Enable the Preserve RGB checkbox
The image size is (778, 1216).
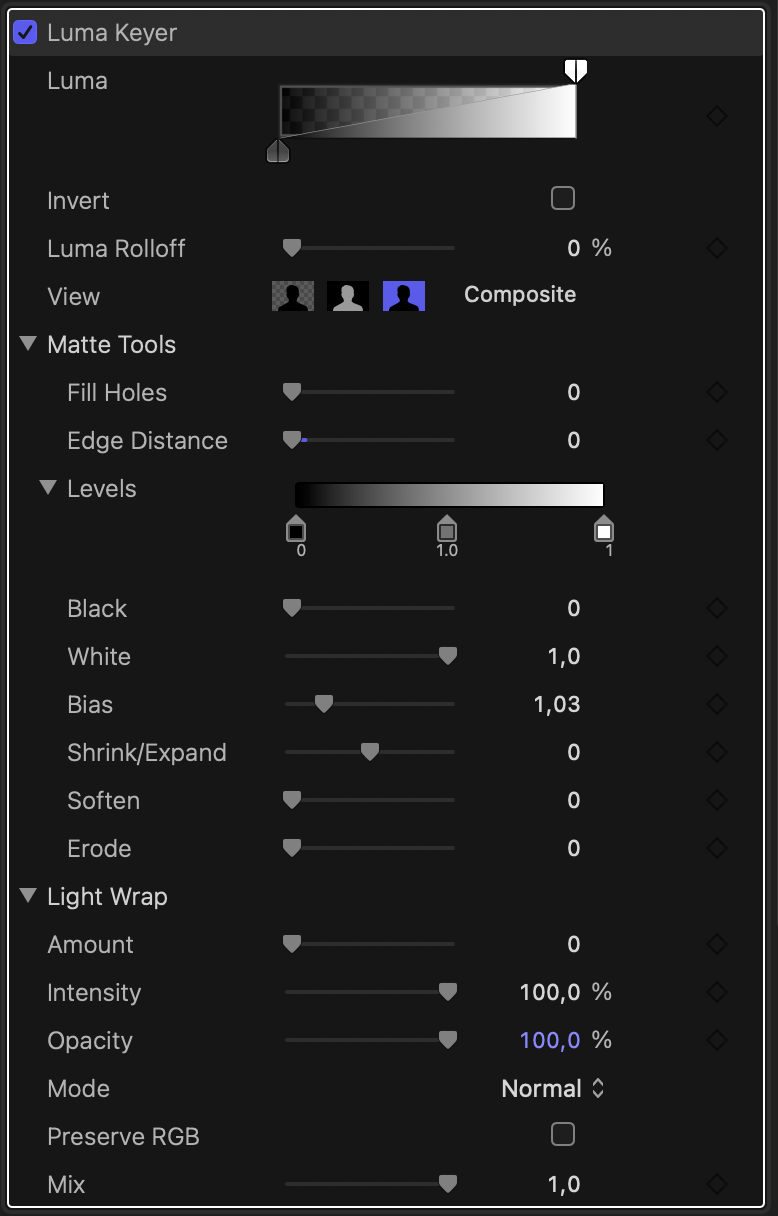(x=563, y=1134)
